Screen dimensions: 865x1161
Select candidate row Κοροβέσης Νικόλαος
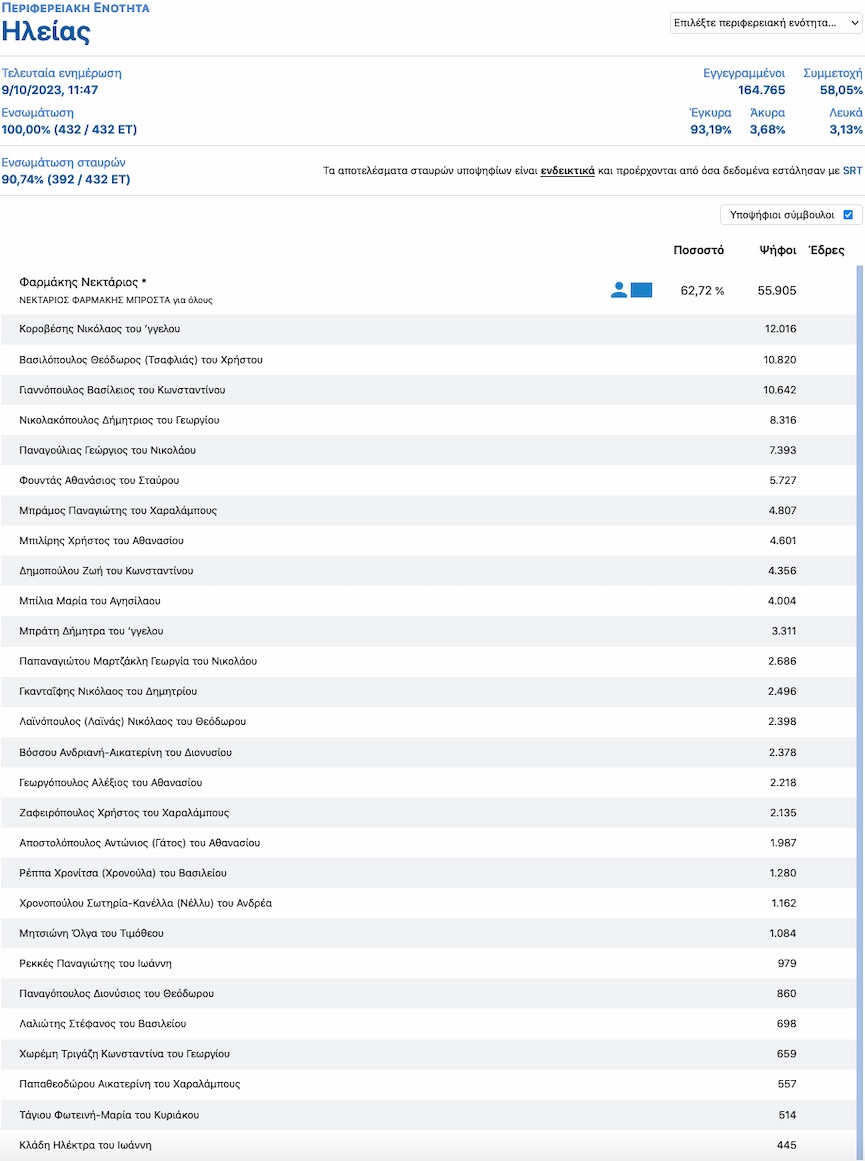click(428, 329)
